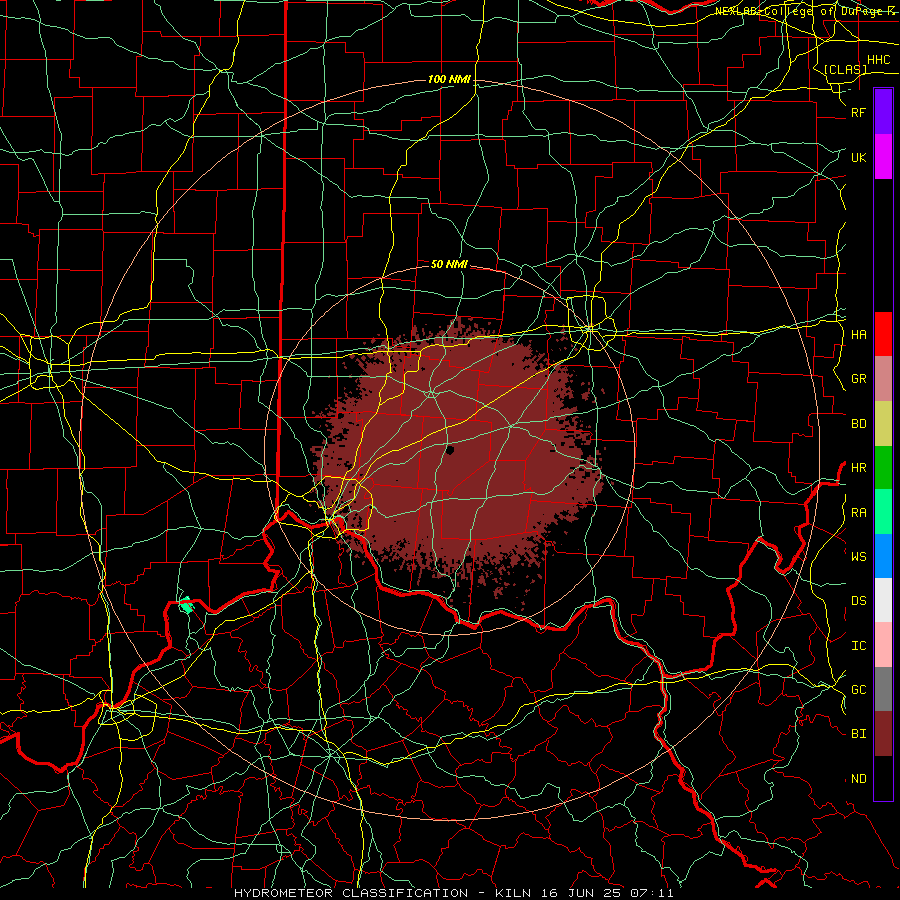Click the [CLAS] label

click(x=845, y=69)
